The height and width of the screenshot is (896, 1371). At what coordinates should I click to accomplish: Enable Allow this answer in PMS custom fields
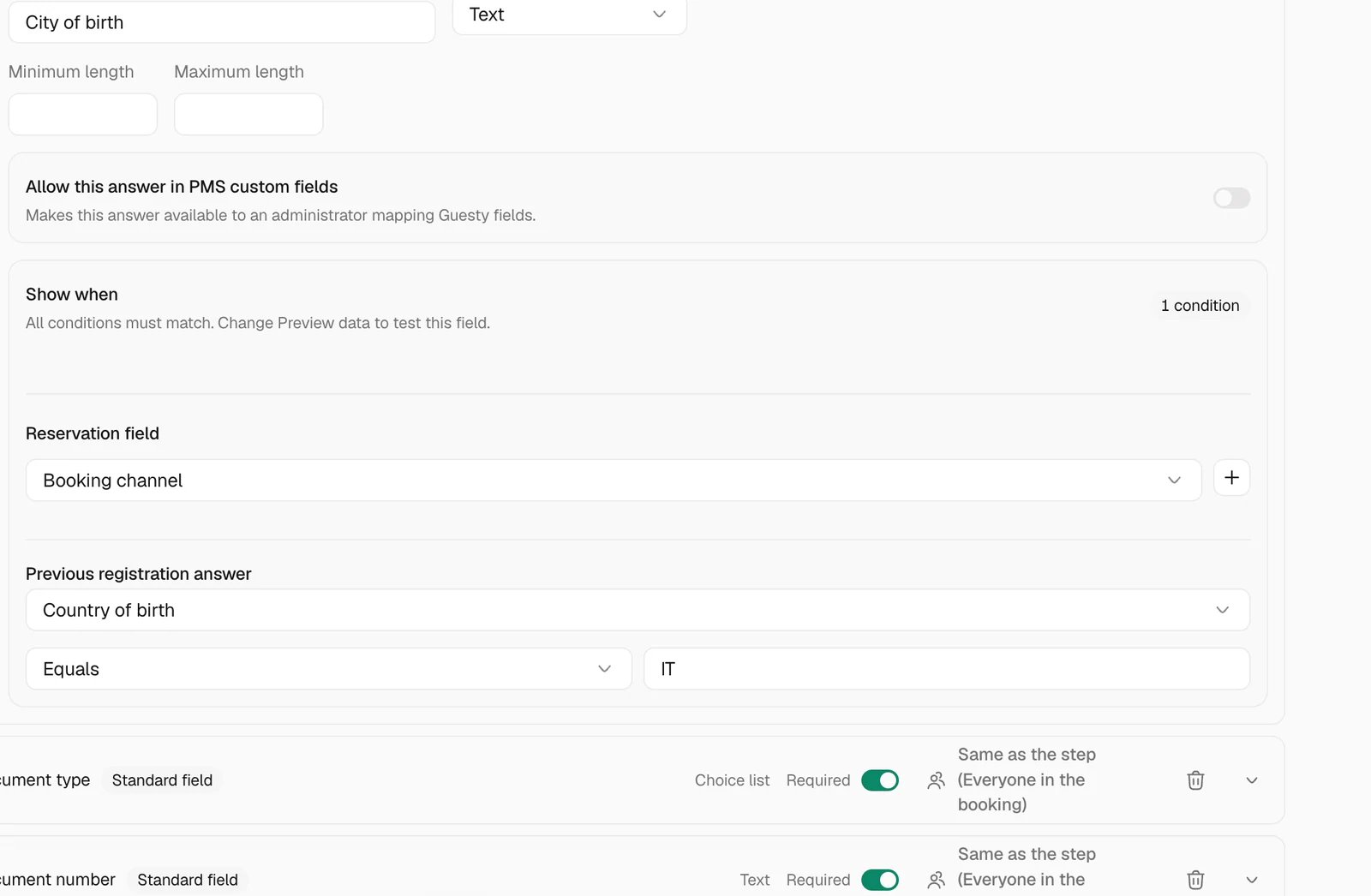pos(1231,198)
